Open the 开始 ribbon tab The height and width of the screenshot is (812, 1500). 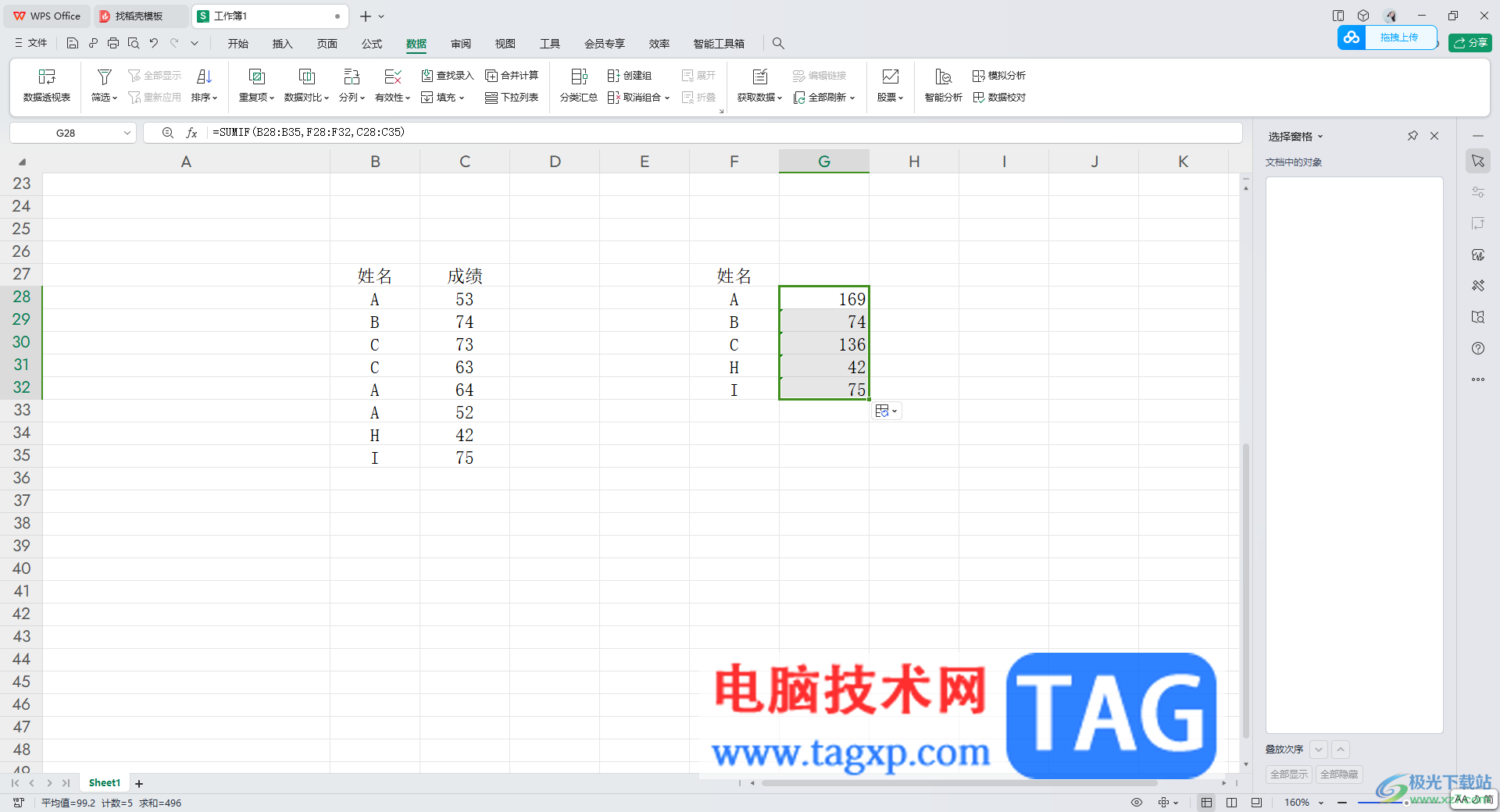click(x=238, y=44)
